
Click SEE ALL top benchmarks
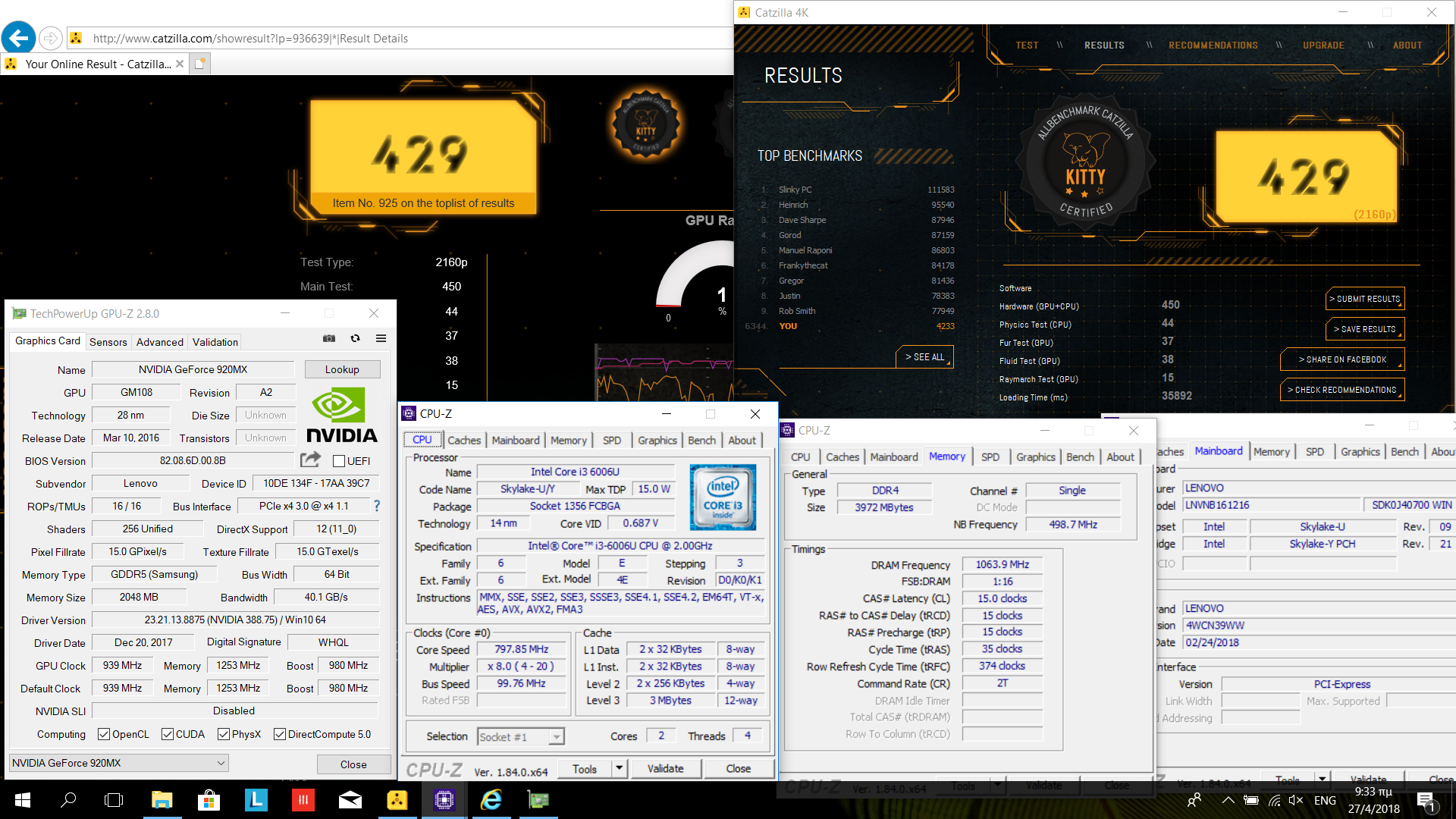click(924, 357)
